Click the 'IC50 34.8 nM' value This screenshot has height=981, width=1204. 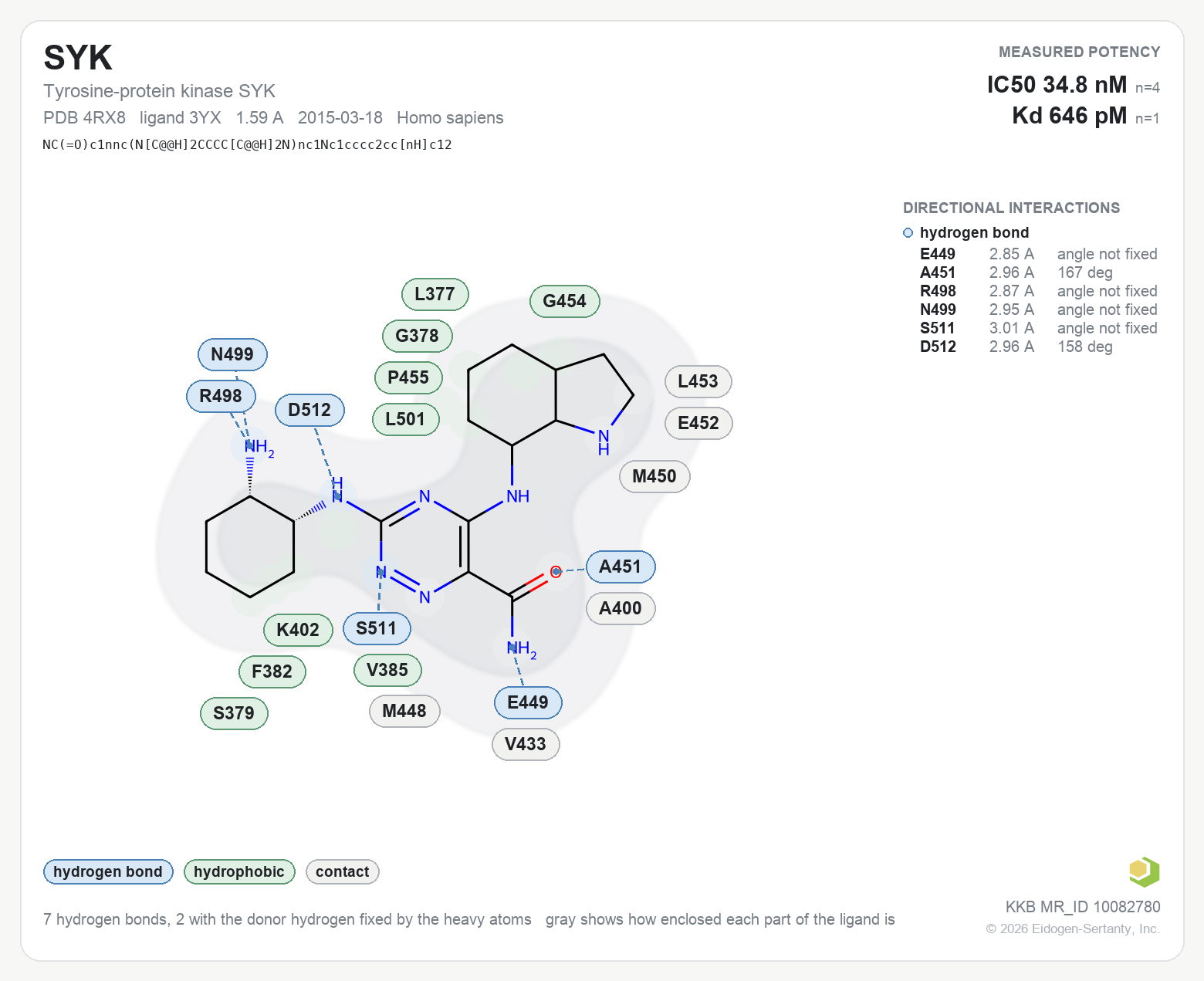pyautogui.click(x=1057, y=84)
